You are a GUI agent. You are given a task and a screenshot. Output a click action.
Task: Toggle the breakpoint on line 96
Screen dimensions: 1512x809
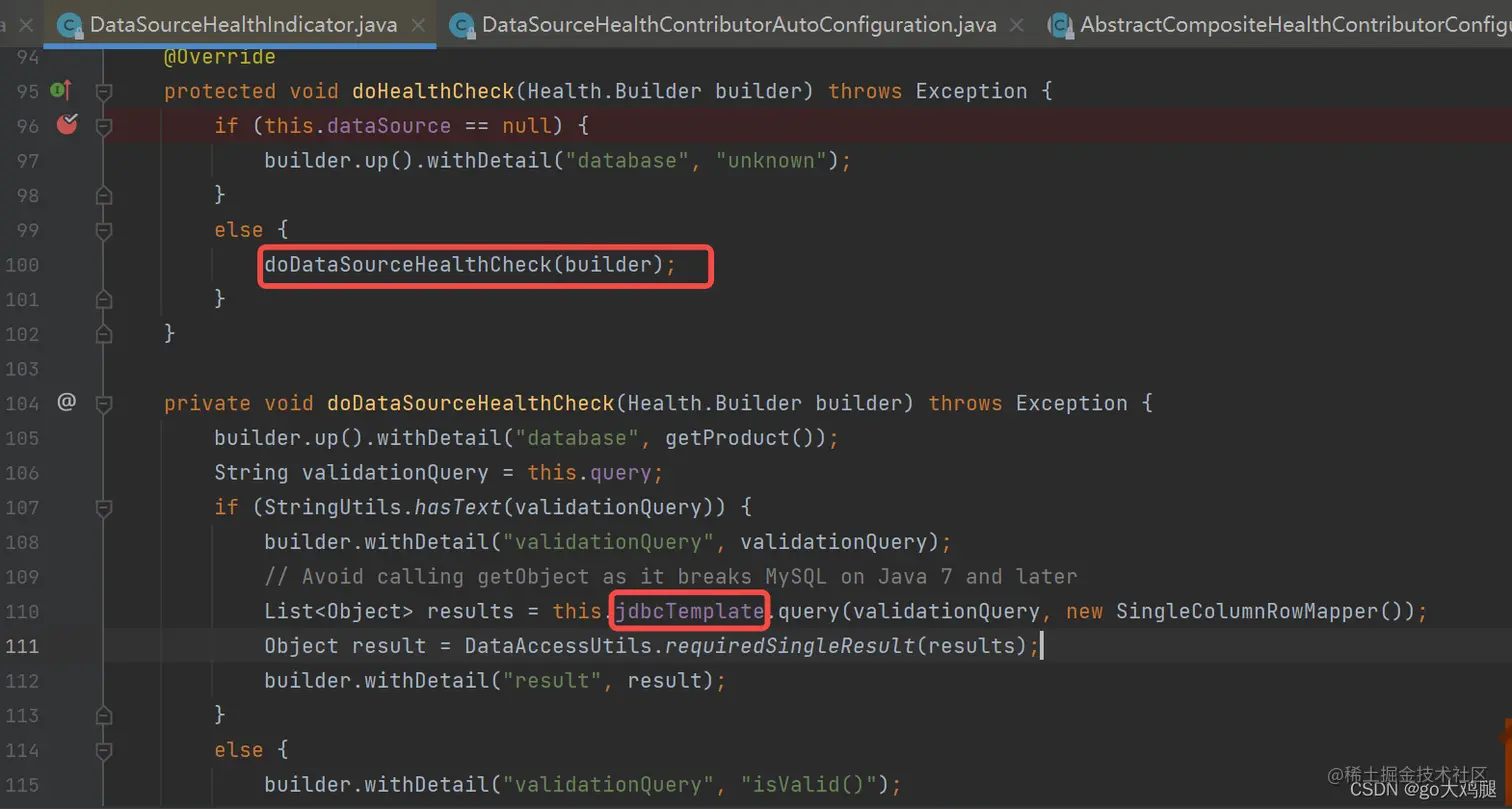[67, 125]
